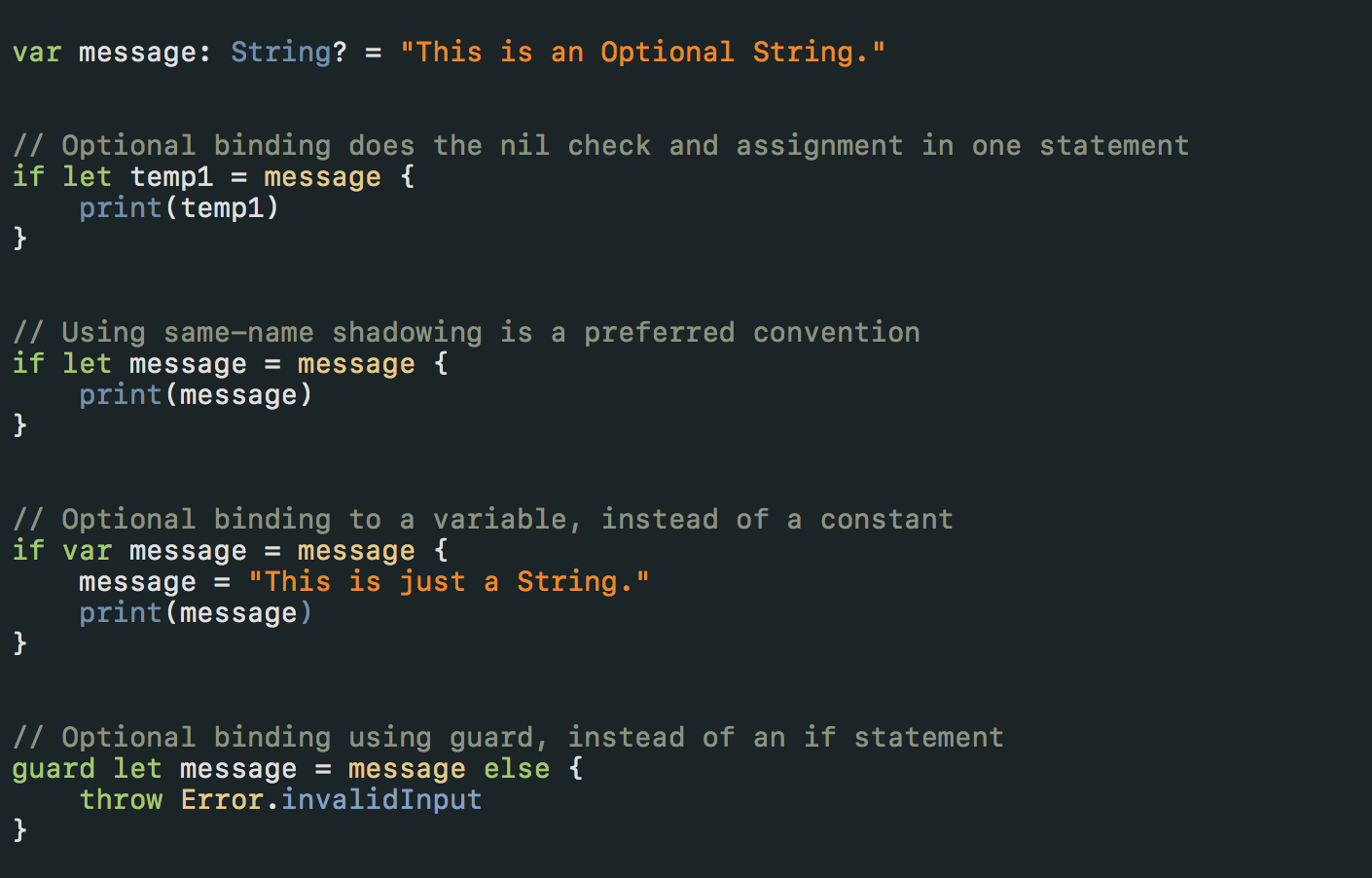Click the guard keyword
1372x878 pixels.
(x=54, y=769)
